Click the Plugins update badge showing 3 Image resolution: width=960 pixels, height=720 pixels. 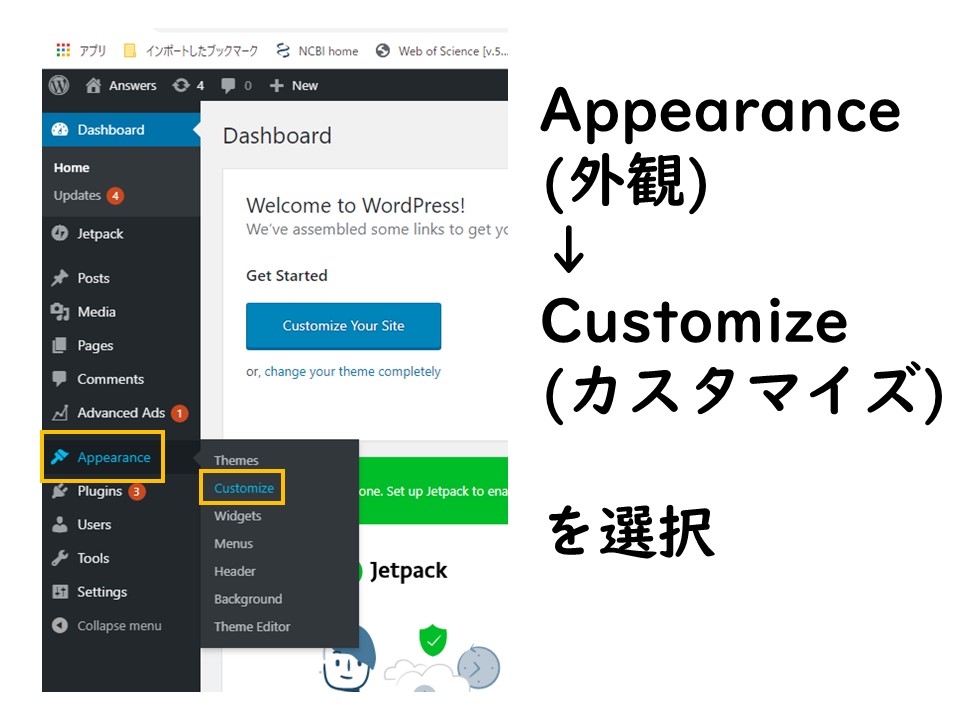137,492
